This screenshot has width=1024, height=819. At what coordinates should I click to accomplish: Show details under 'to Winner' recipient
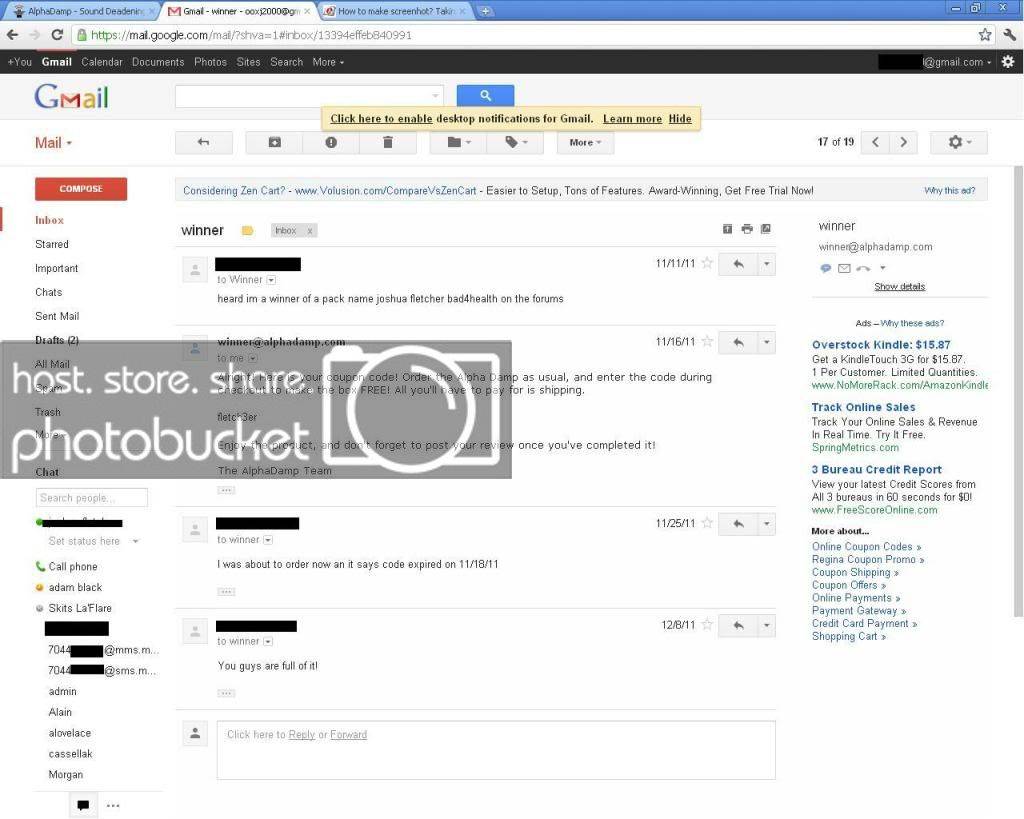(271, 280)
